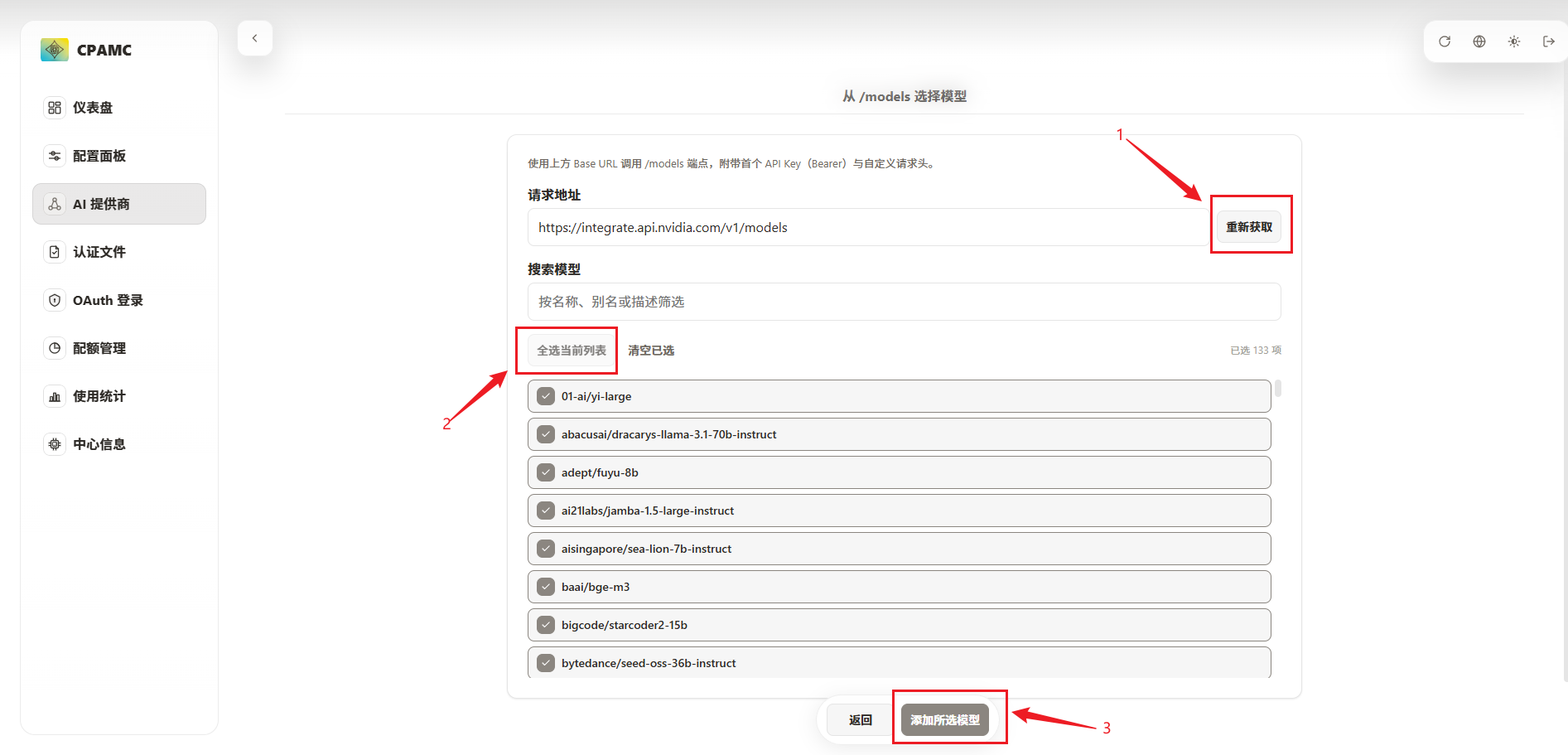Toggle the sun theme icon
The width and height of the screenshot is (1568, 755).
1514,41
